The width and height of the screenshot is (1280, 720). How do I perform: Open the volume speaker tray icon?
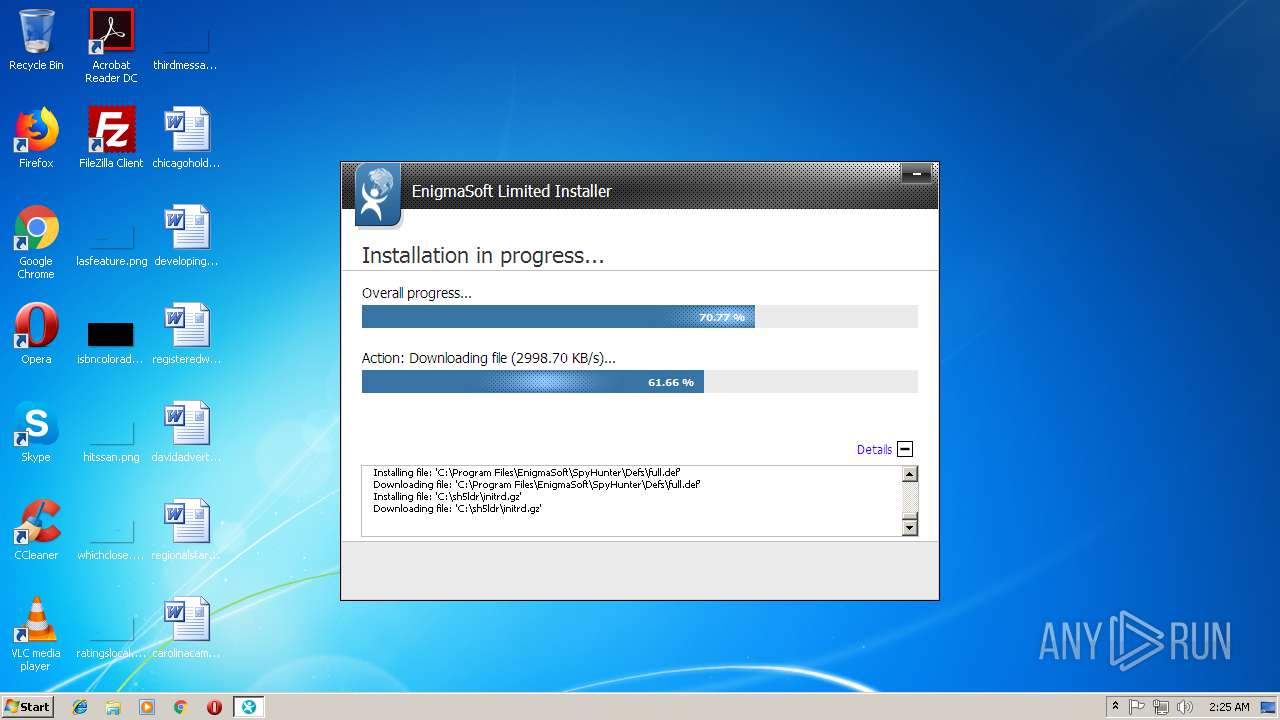1185,707
